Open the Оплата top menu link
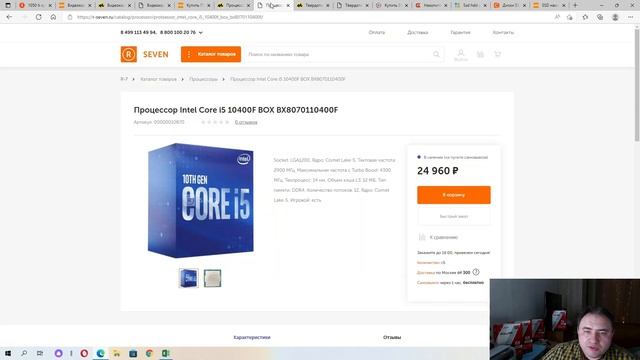 tap(377, 32)
